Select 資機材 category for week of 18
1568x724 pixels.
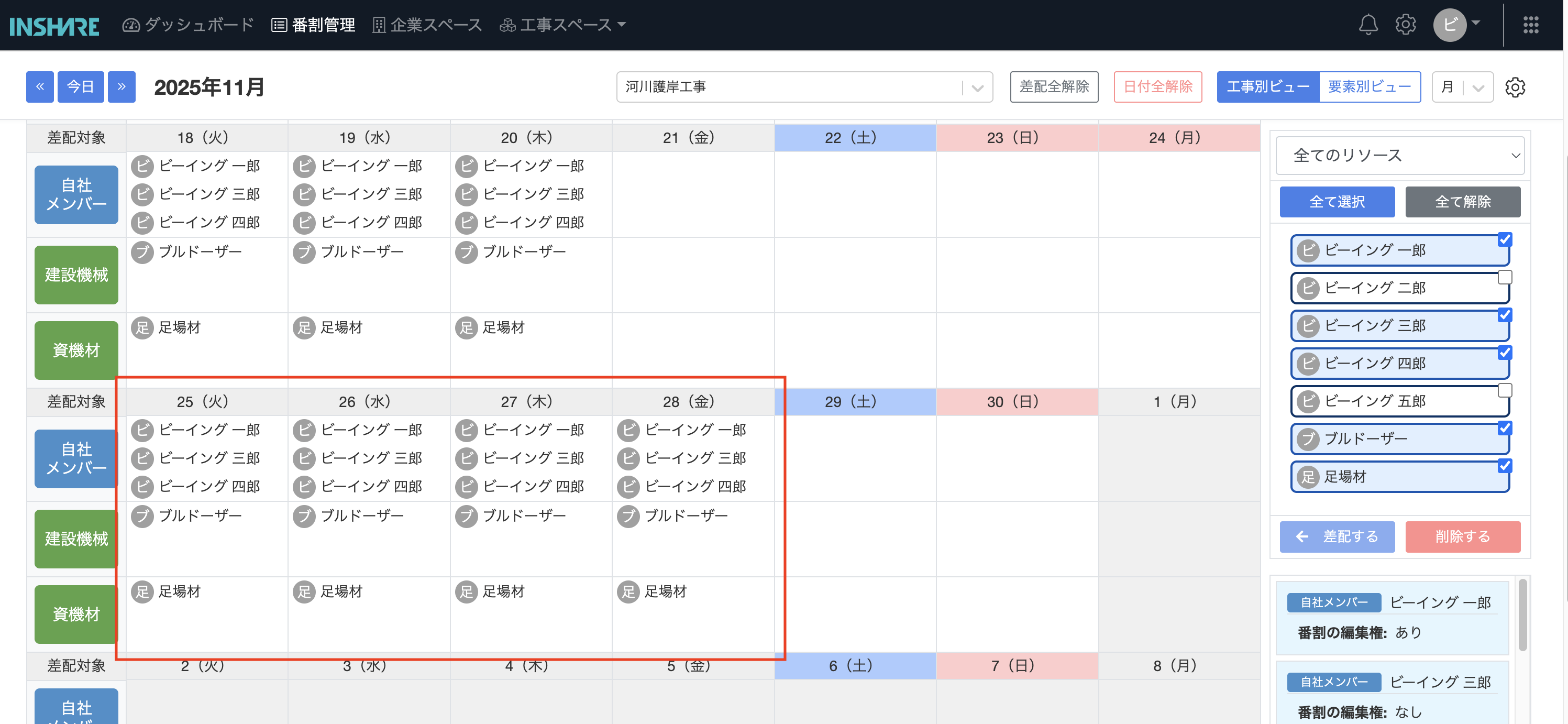click(x=76, y=350)
